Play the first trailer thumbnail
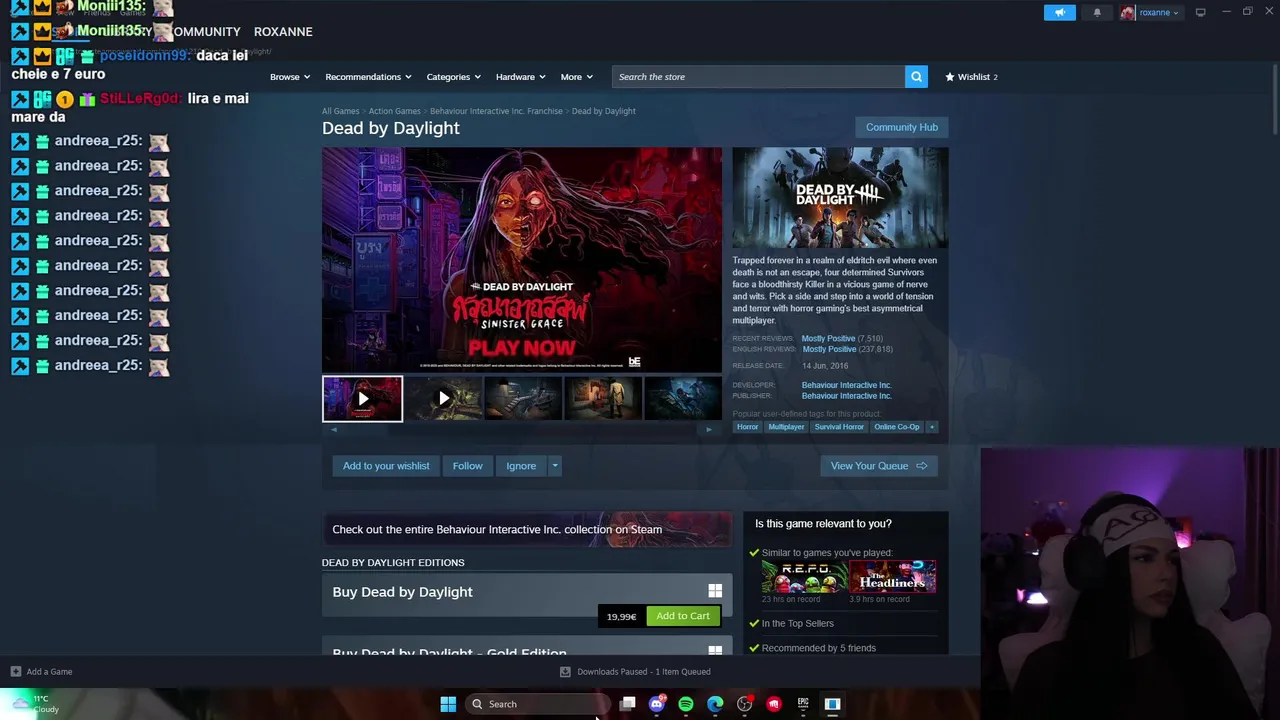 [362, 399]
